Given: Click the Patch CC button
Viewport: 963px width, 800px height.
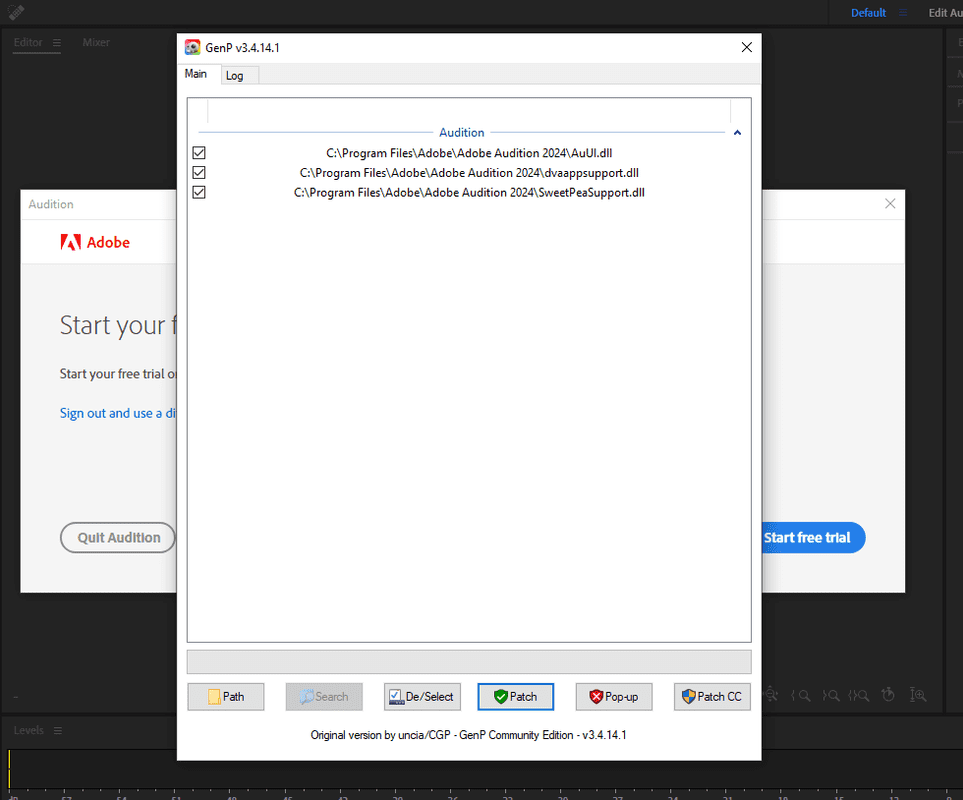Looking at the screenshot, I should pos(712,697).
